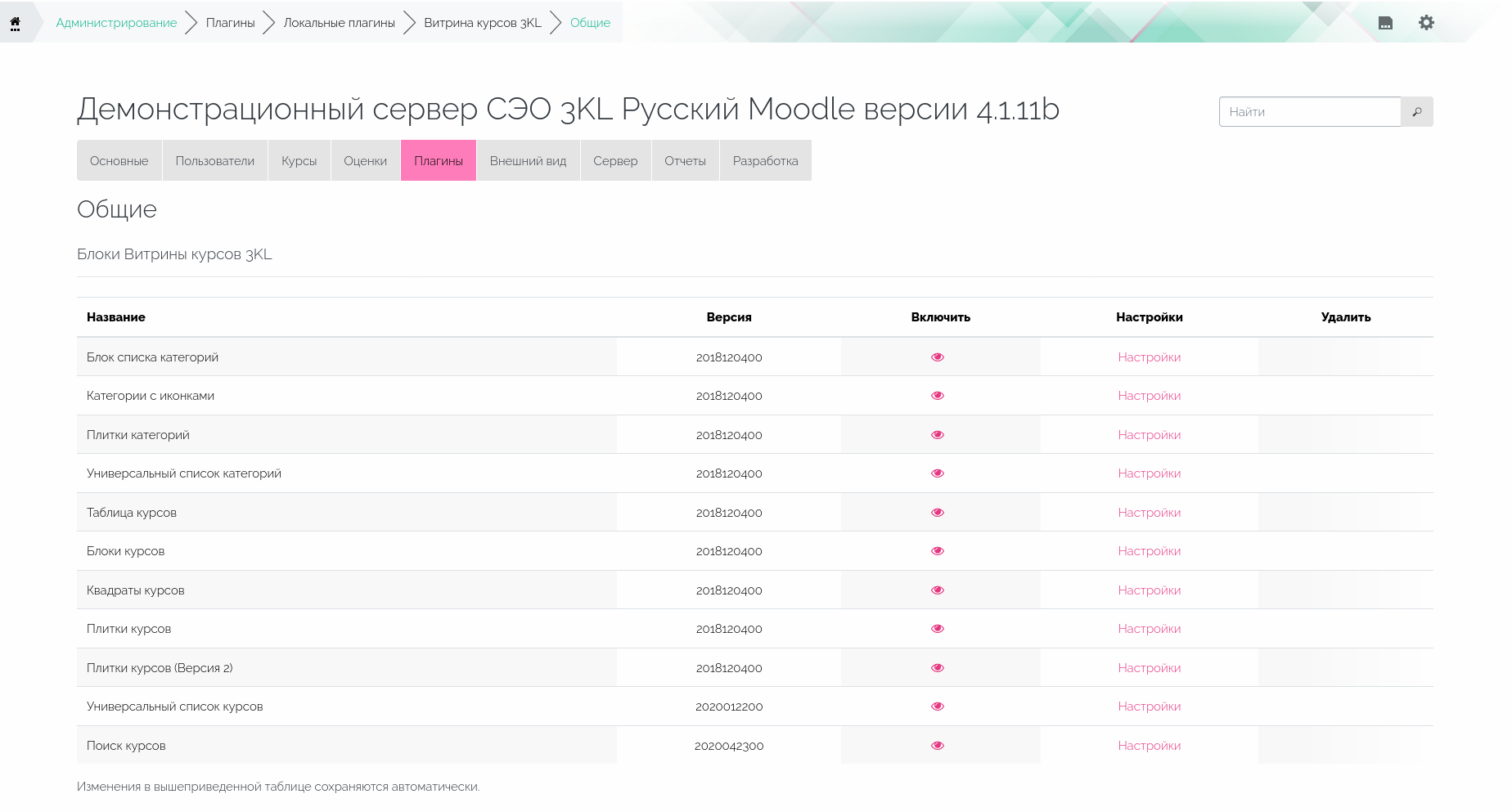Open the Разработка tab
The height and width of the screenshot is (812, 1512).
[x=766, y=160]
